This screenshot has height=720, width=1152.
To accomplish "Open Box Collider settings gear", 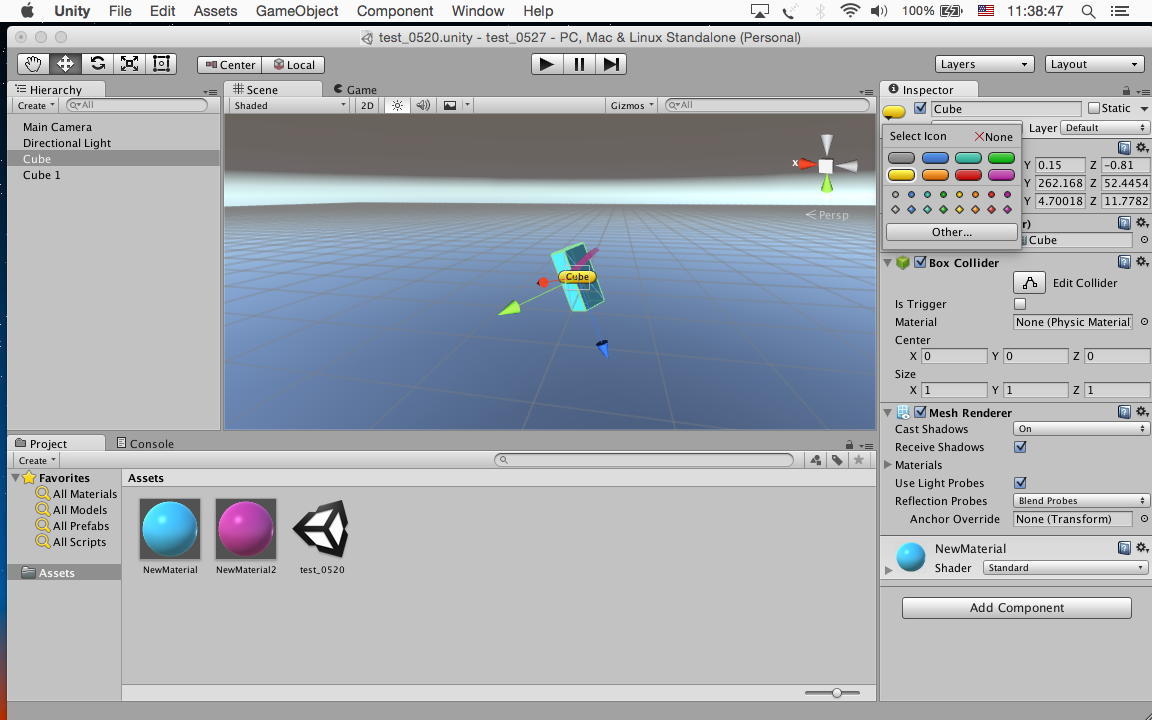I will [1142, 262].
